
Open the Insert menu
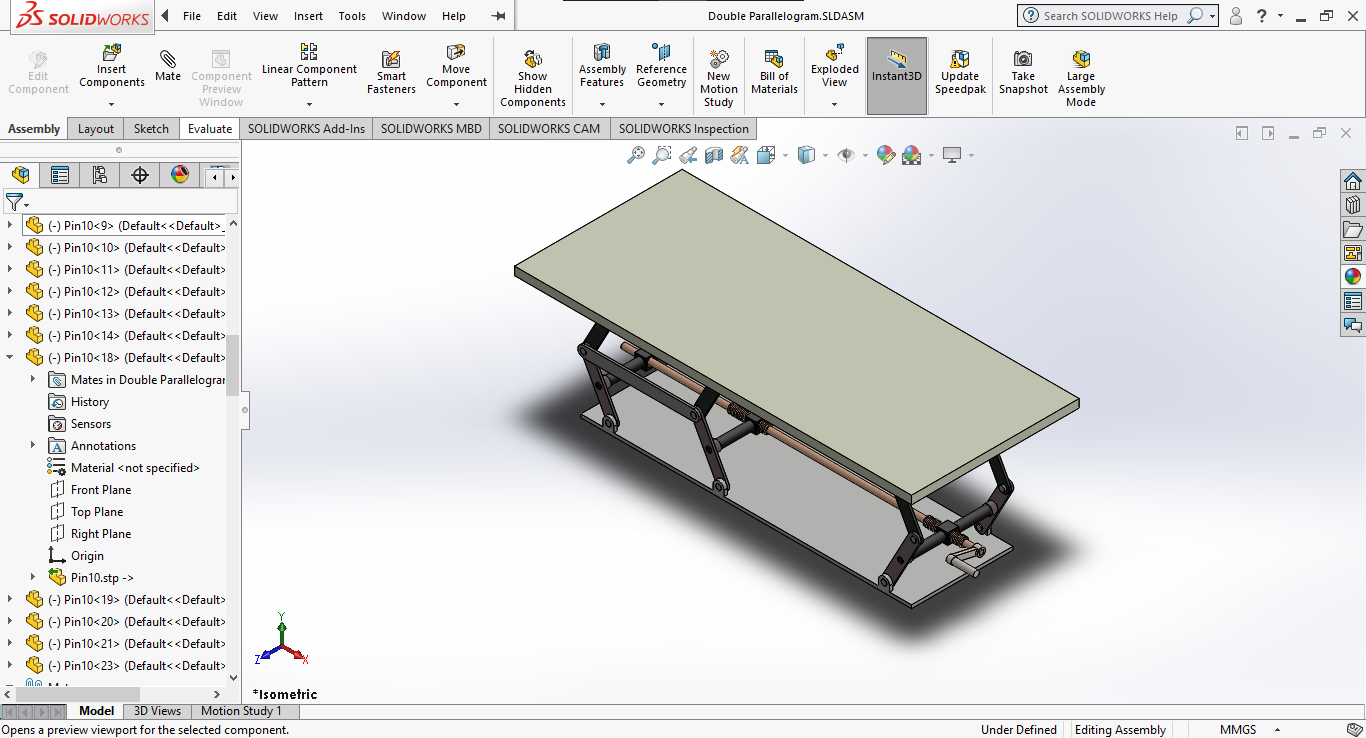tap(308, 16)
